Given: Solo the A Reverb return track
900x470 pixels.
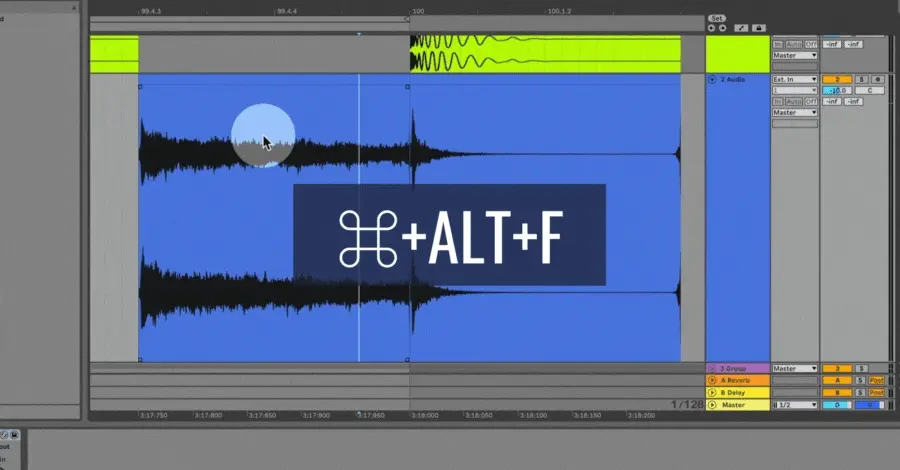Looking at the screenshot, I should (x=860, y=380).
